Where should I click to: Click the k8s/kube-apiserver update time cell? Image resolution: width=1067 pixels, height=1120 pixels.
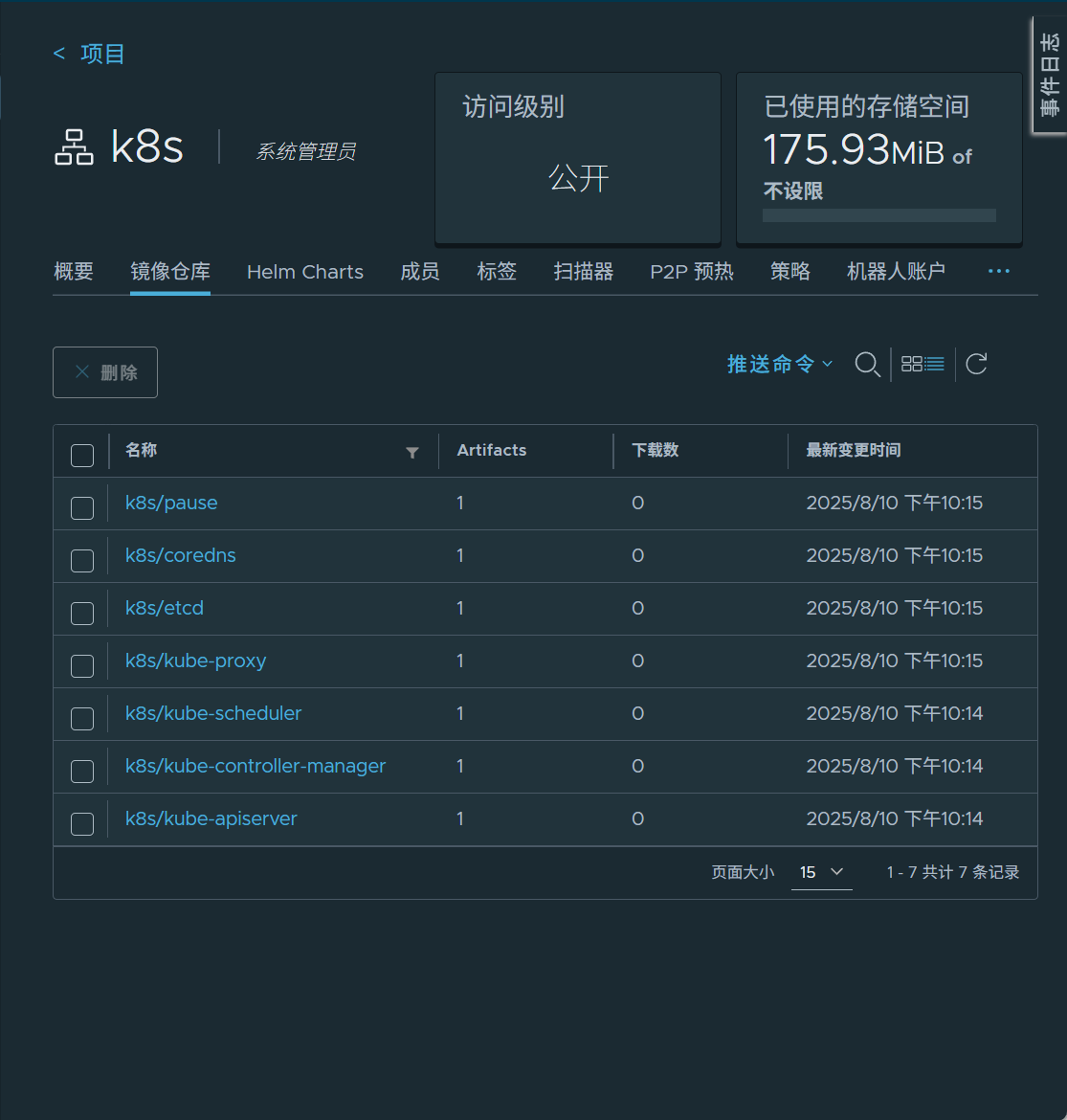pyautogui.click(x=894, y=818)
